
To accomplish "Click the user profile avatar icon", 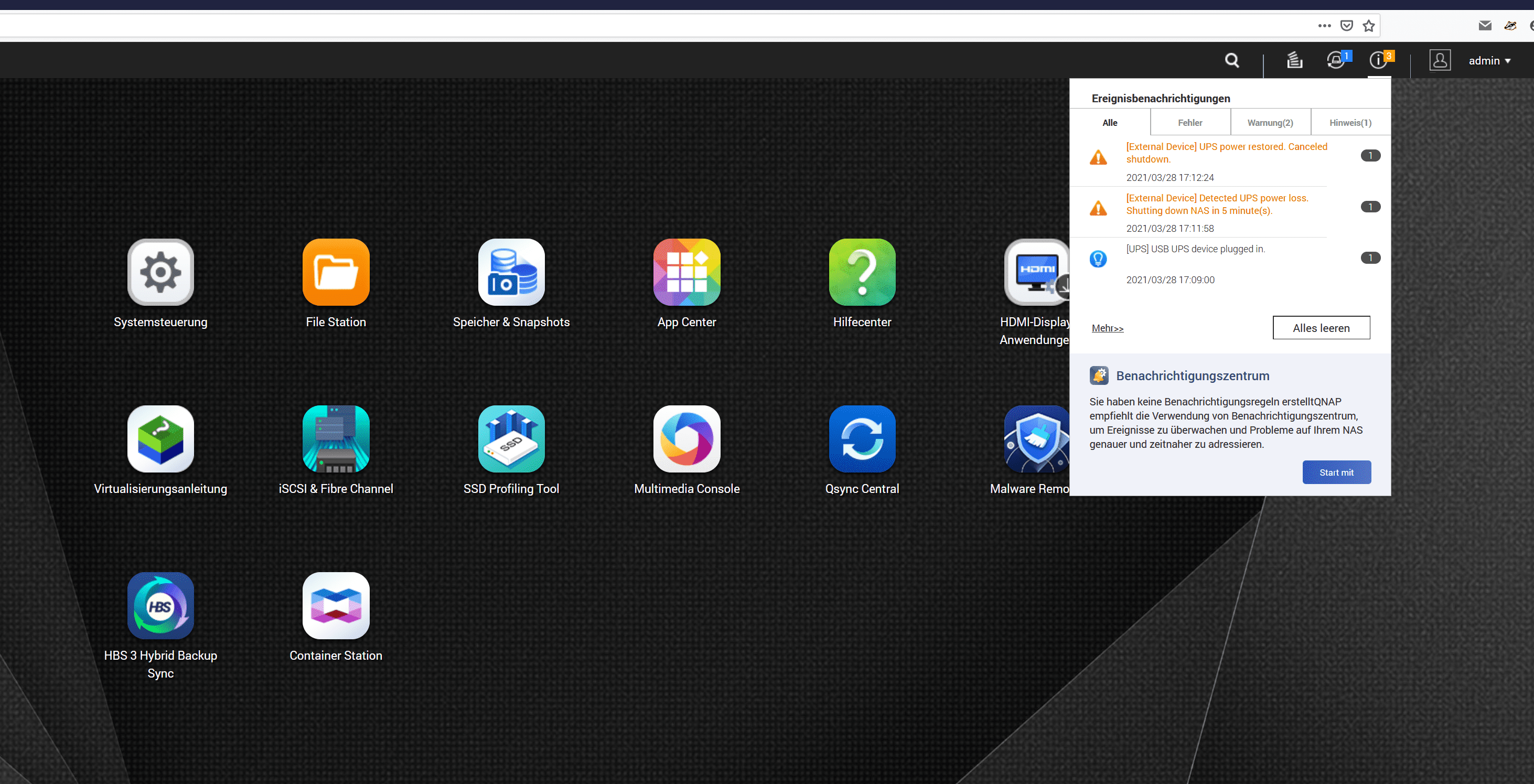I will (x=1439, y=60).
